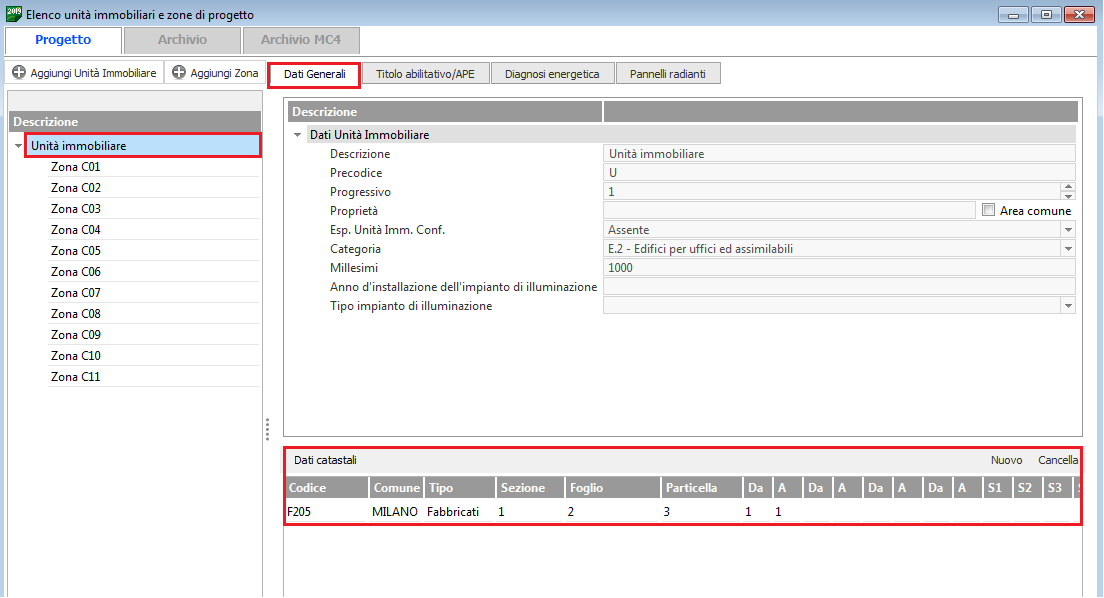Switch to the Pannelli radianti tab
The height and width of the screenshot is (598, 1104).
point(667,74)
